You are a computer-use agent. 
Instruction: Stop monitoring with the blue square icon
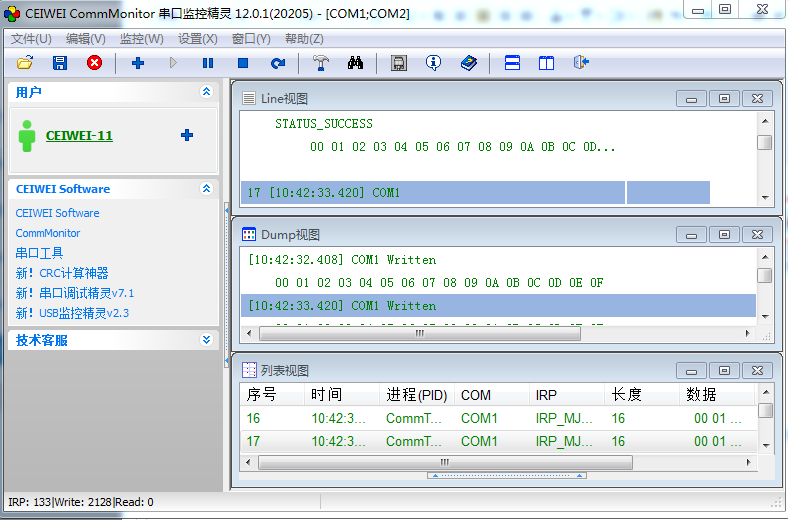pos(243,63)
